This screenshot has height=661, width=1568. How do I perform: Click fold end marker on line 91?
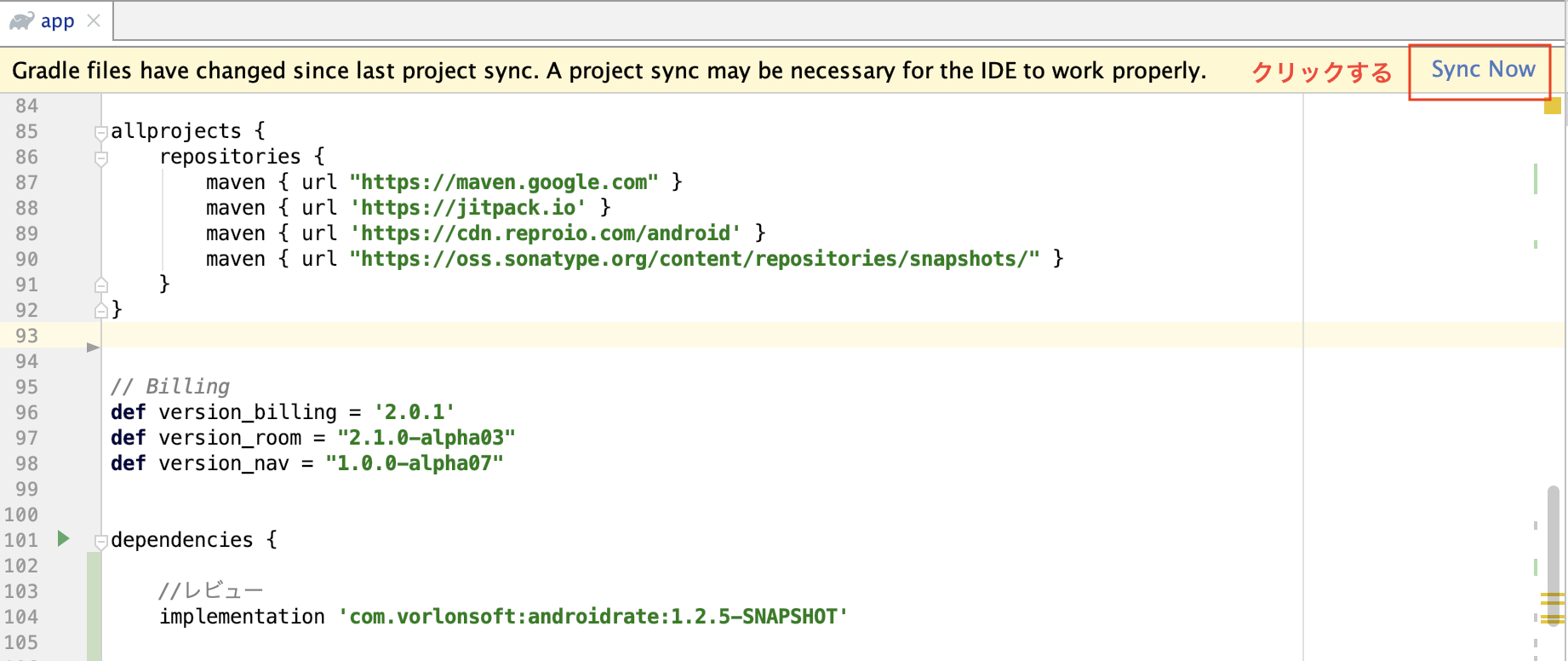coord(101,285)
